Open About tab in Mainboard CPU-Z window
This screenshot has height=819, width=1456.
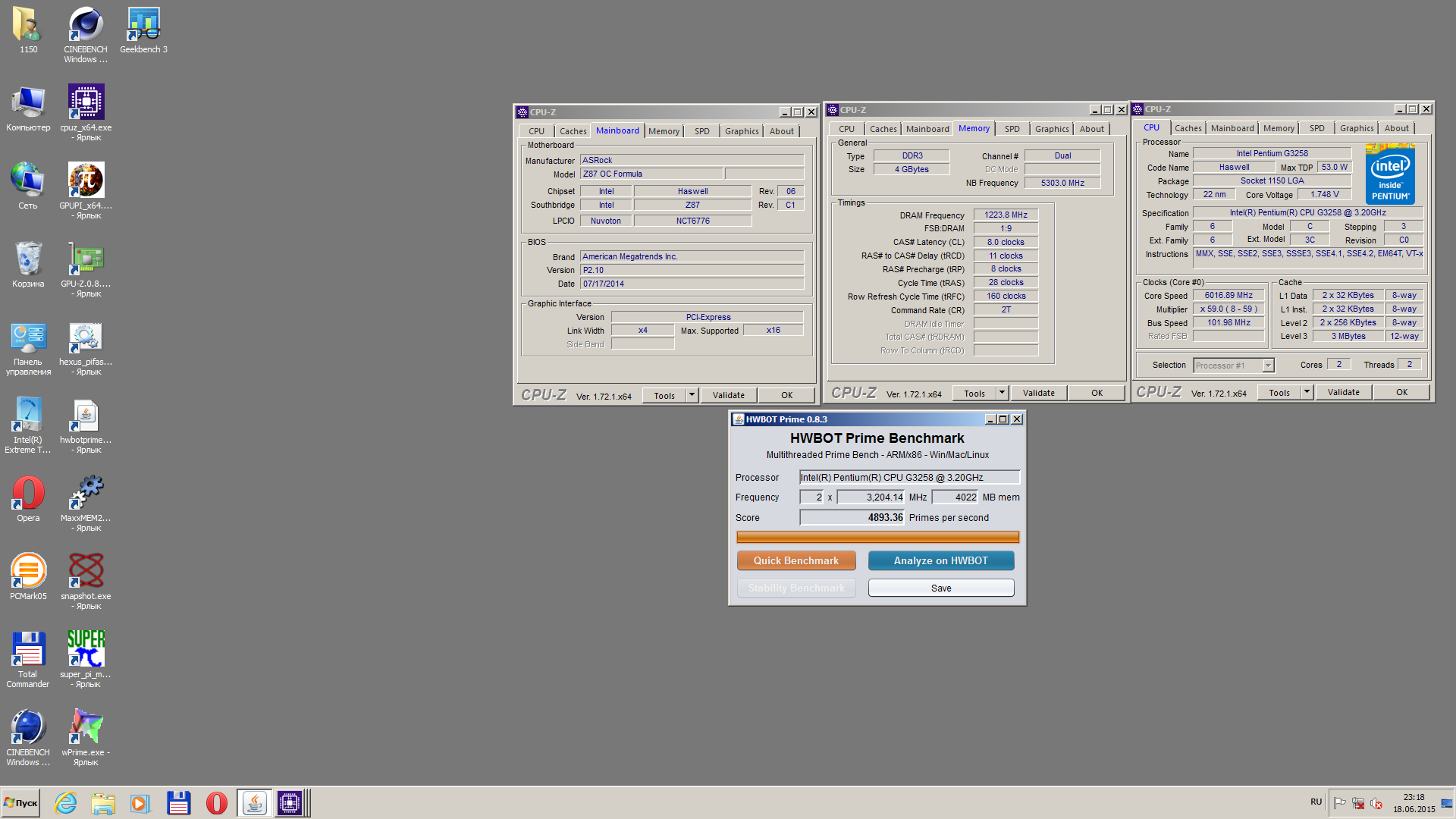781,131
